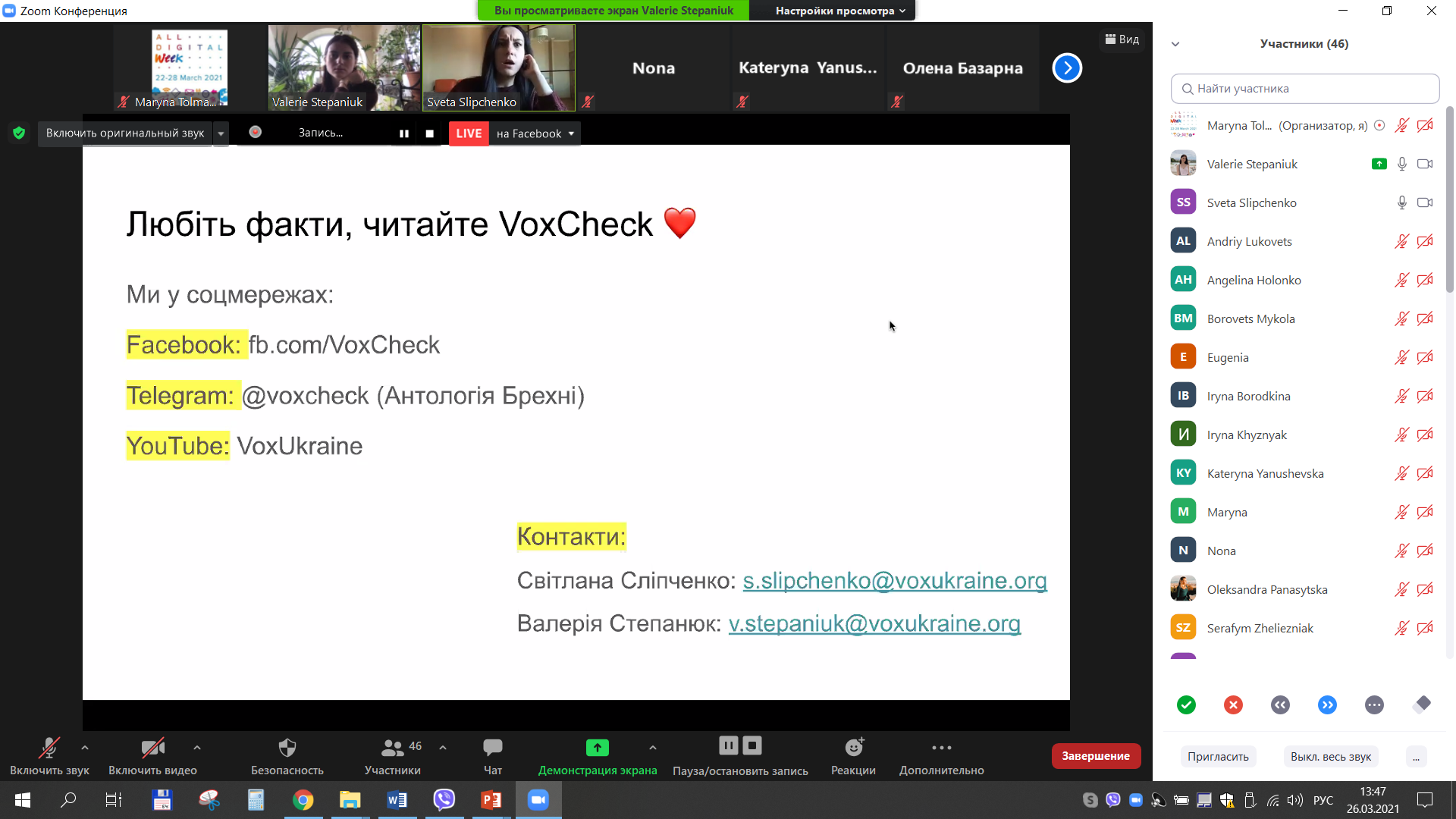Viewport: 1456px width, 819px height.
Task: Click the Go Faster reaction icon
Action: pos(1327,705)
